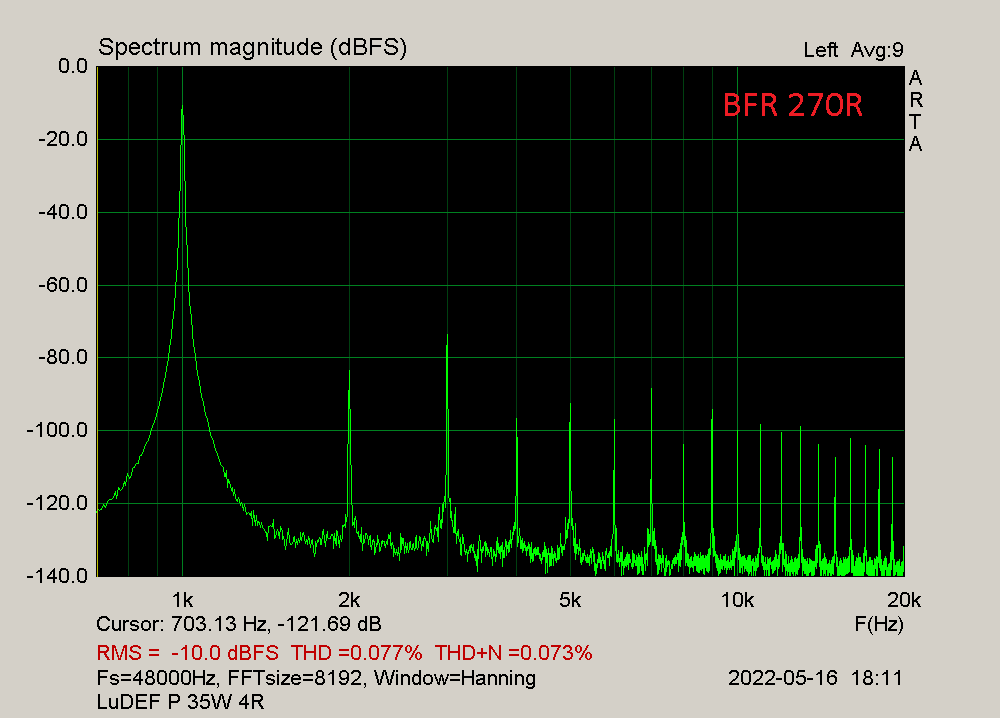
Task: Click the '1k' frequency axis label
Action: tap(182, 601)
